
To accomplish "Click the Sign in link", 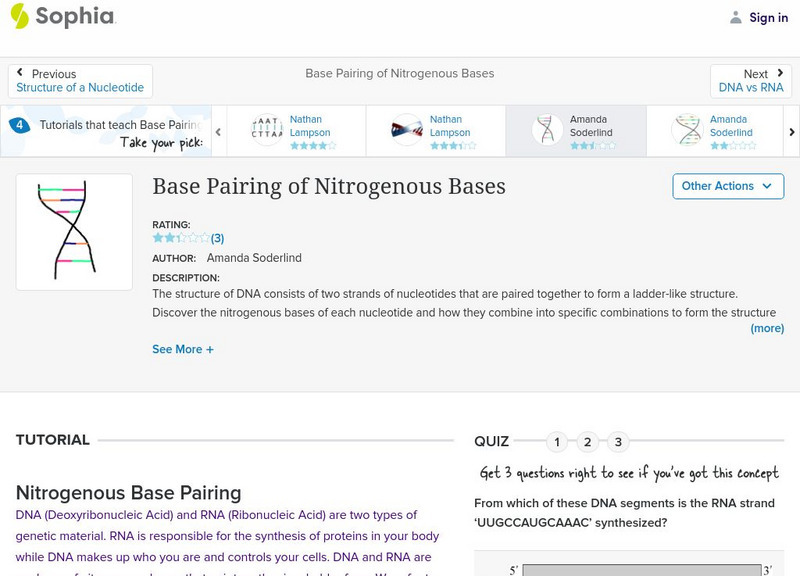I will point(768,17).
